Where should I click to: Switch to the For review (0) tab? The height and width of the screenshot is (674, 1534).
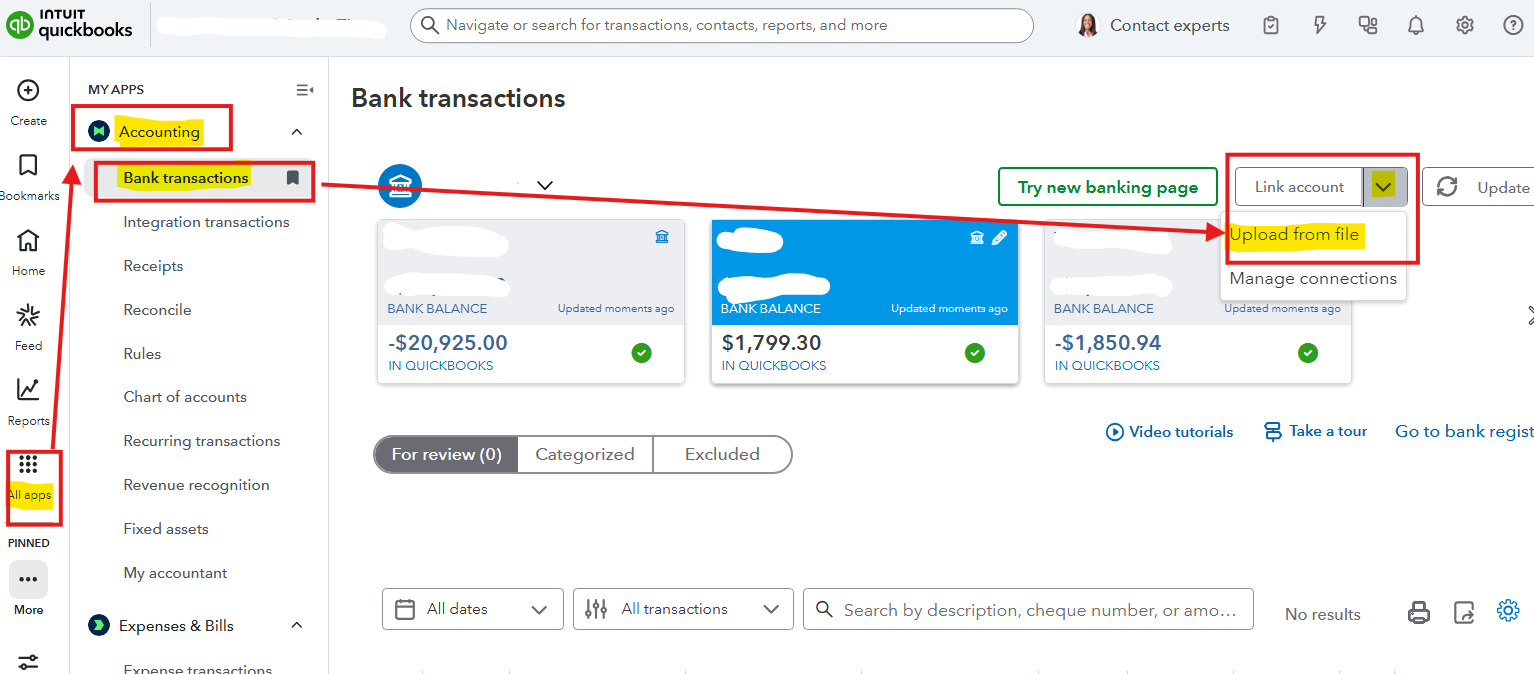pos(446,454)
